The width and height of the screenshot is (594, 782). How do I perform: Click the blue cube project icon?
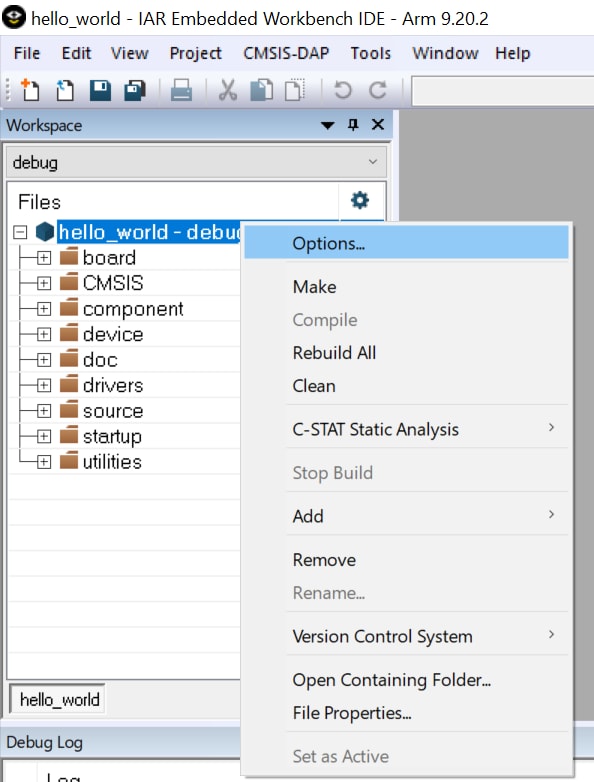pos(45,232)
